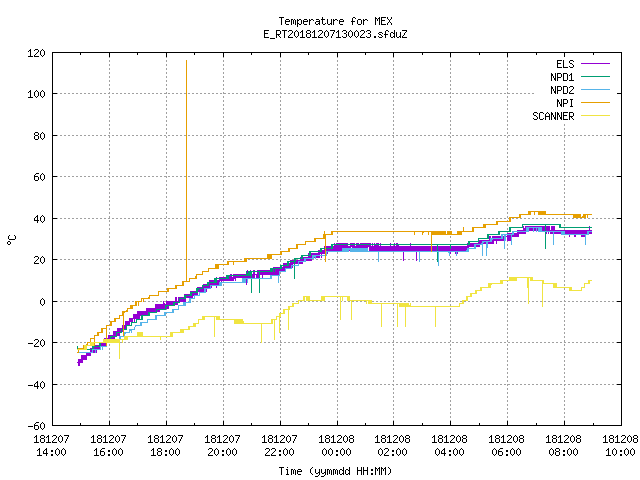Click the -60 y-axis tick label
The image size is (640, 480).
coord(36,426)
